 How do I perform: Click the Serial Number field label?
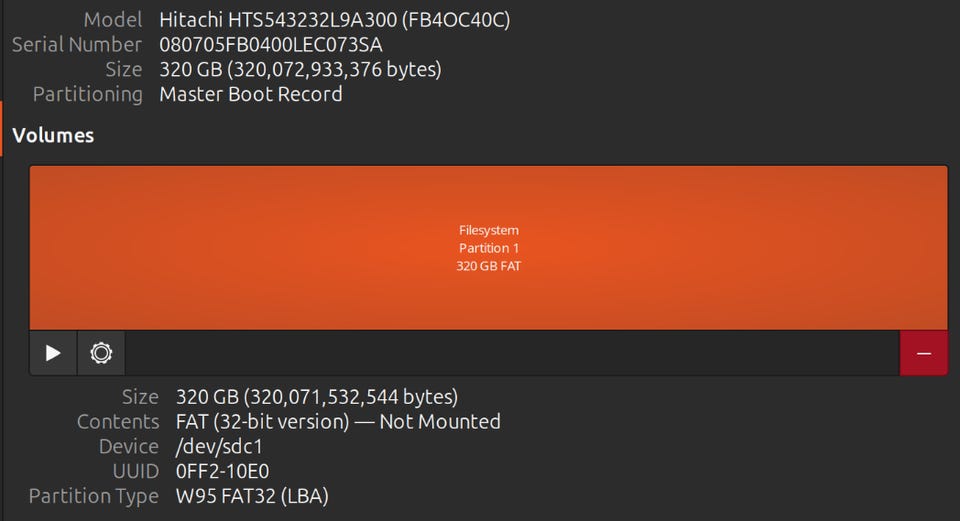pyautogui.click(x=77, y=45)
